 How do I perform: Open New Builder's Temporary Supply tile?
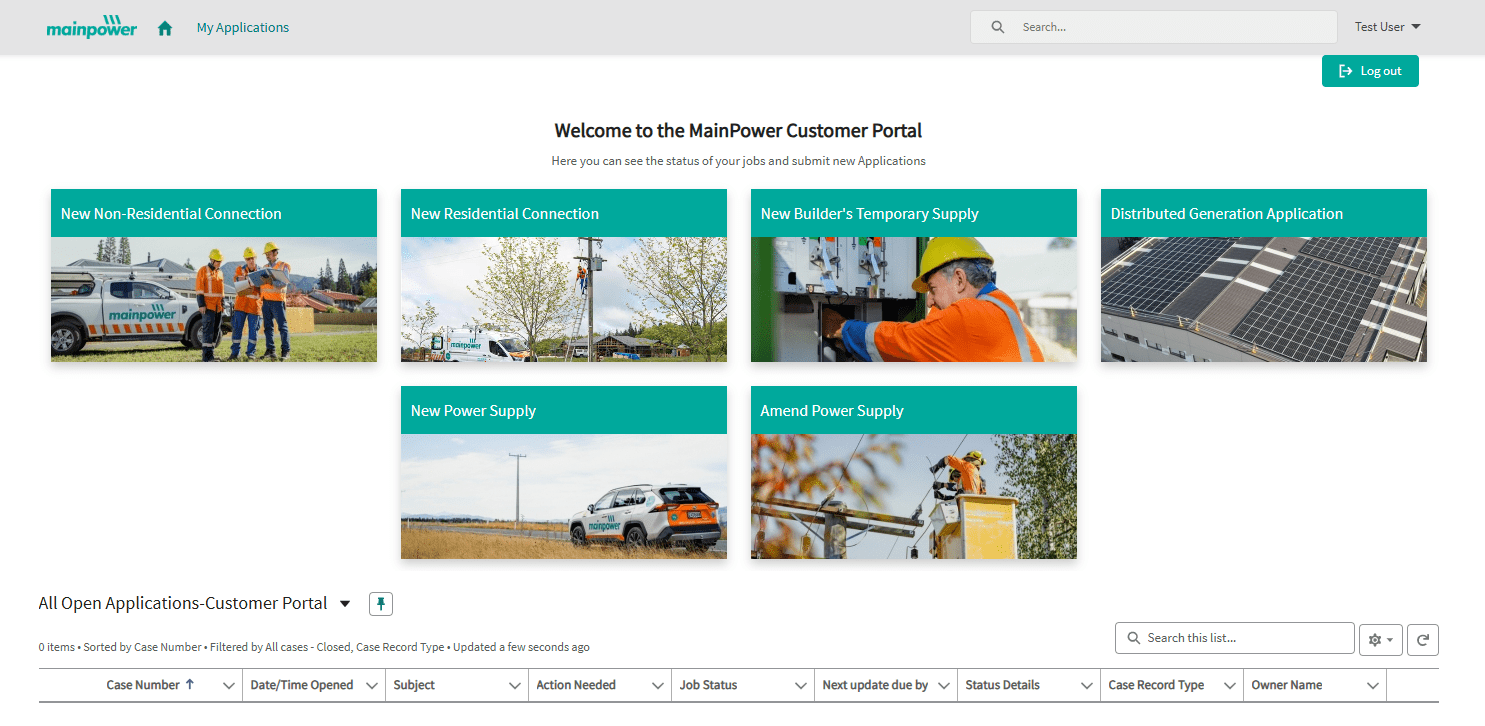click(914, 275)
